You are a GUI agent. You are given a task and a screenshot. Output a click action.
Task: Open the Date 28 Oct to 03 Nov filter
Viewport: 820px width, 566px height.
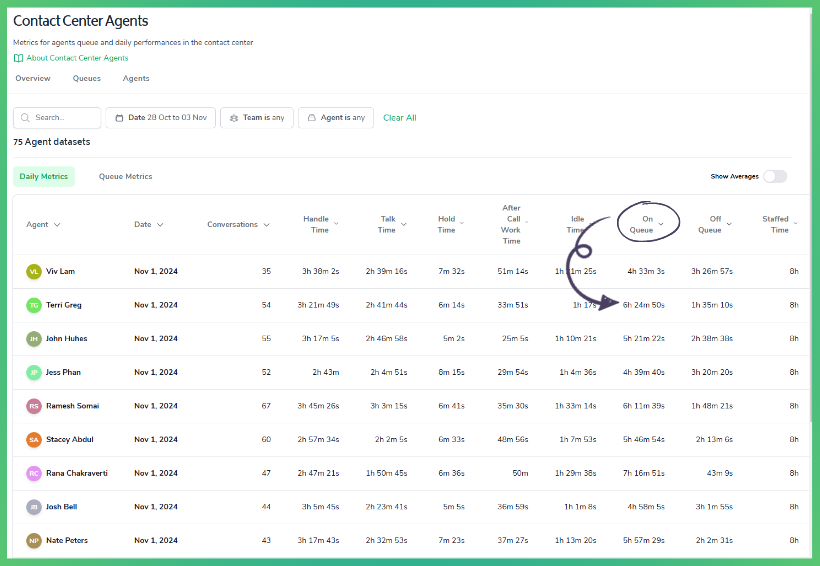tap(161, 118)
